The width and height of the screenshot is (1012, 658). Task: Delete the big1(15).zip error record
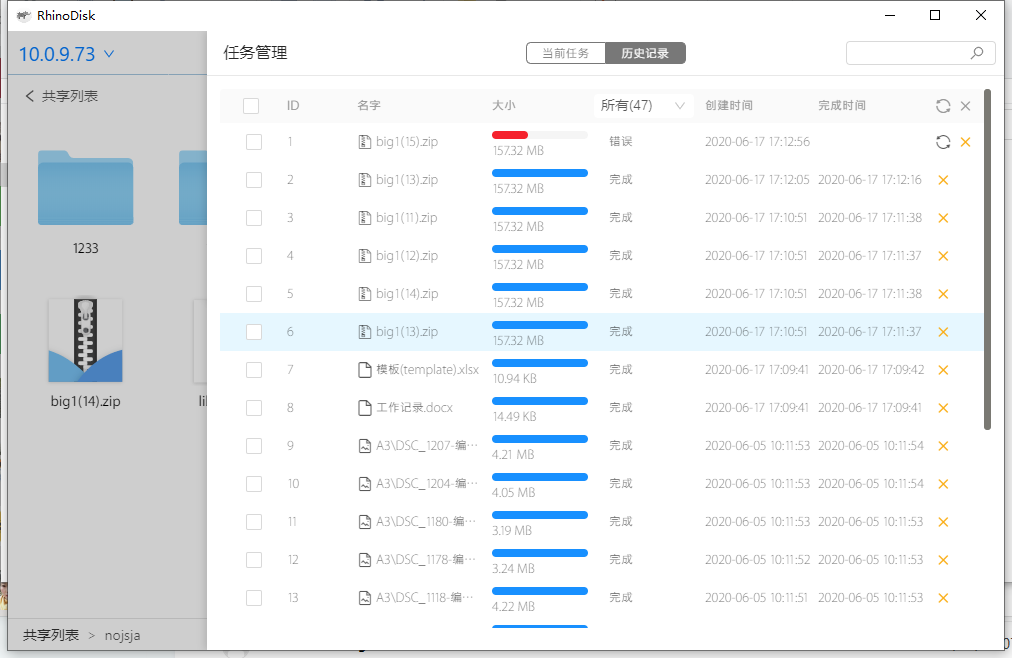tap(965, 142)
